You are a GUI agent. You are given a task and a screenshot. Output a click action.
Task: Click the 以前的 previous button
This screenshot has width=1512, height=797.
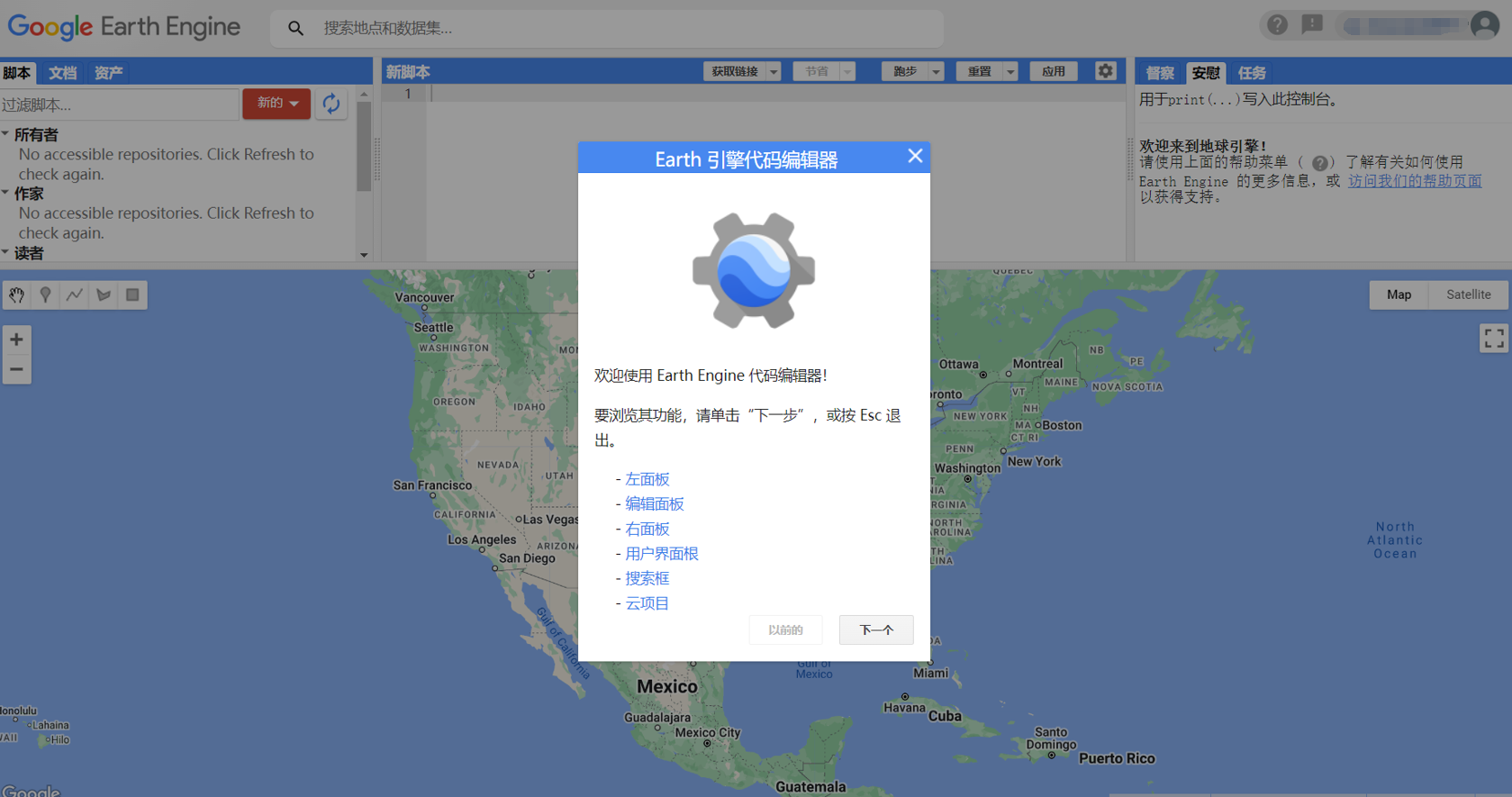tap(785, 629)
